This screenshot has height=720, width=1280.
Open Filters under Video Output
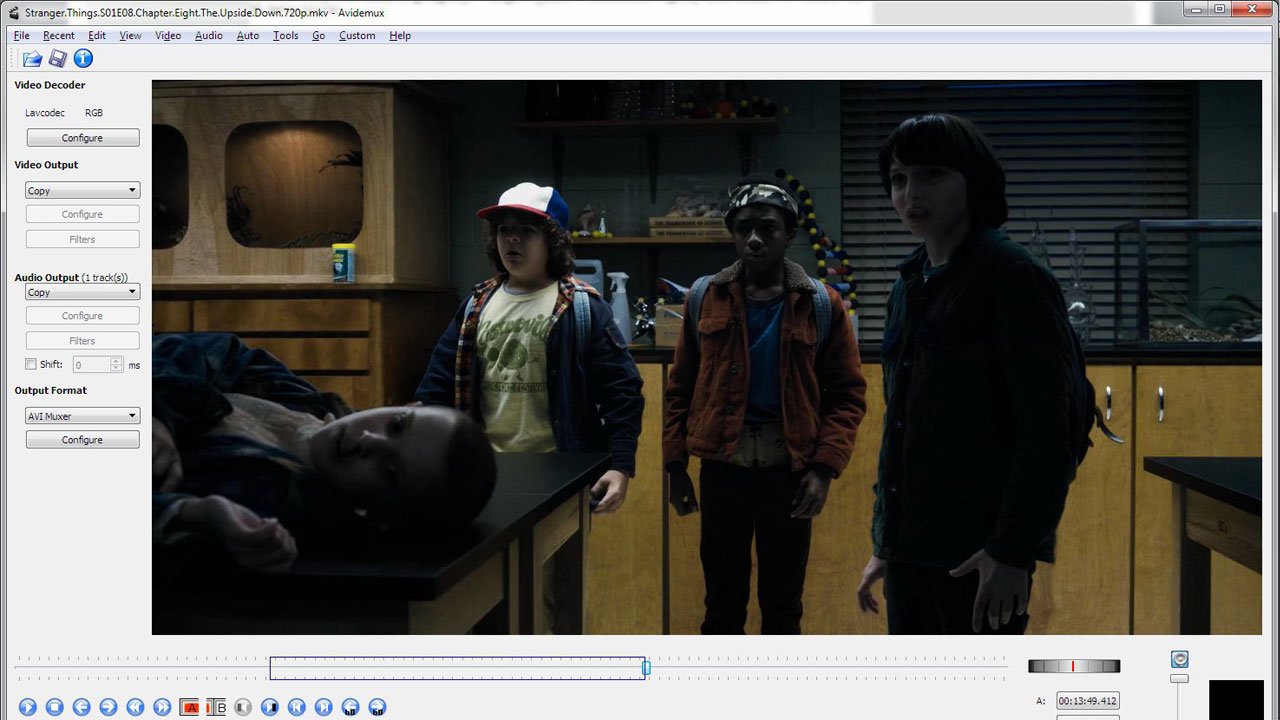click(82, 239)
